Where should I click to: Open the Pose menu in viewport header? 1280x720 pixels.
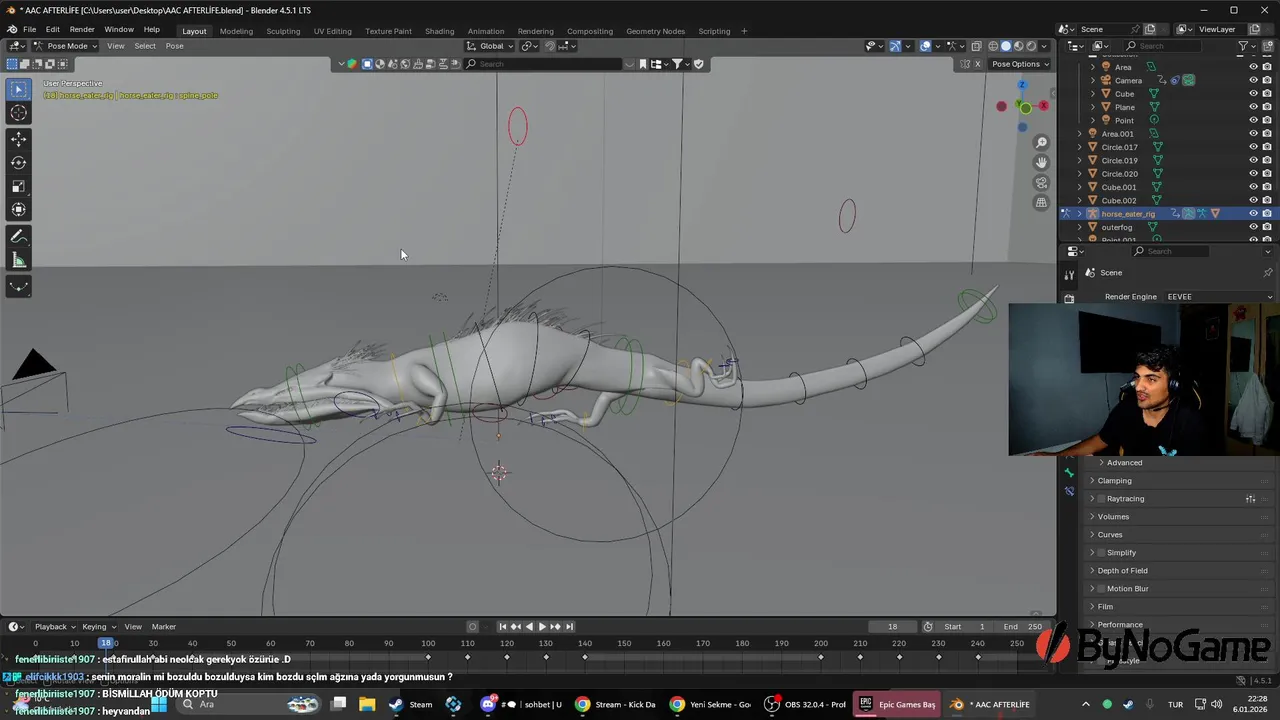tap(174, 46)
